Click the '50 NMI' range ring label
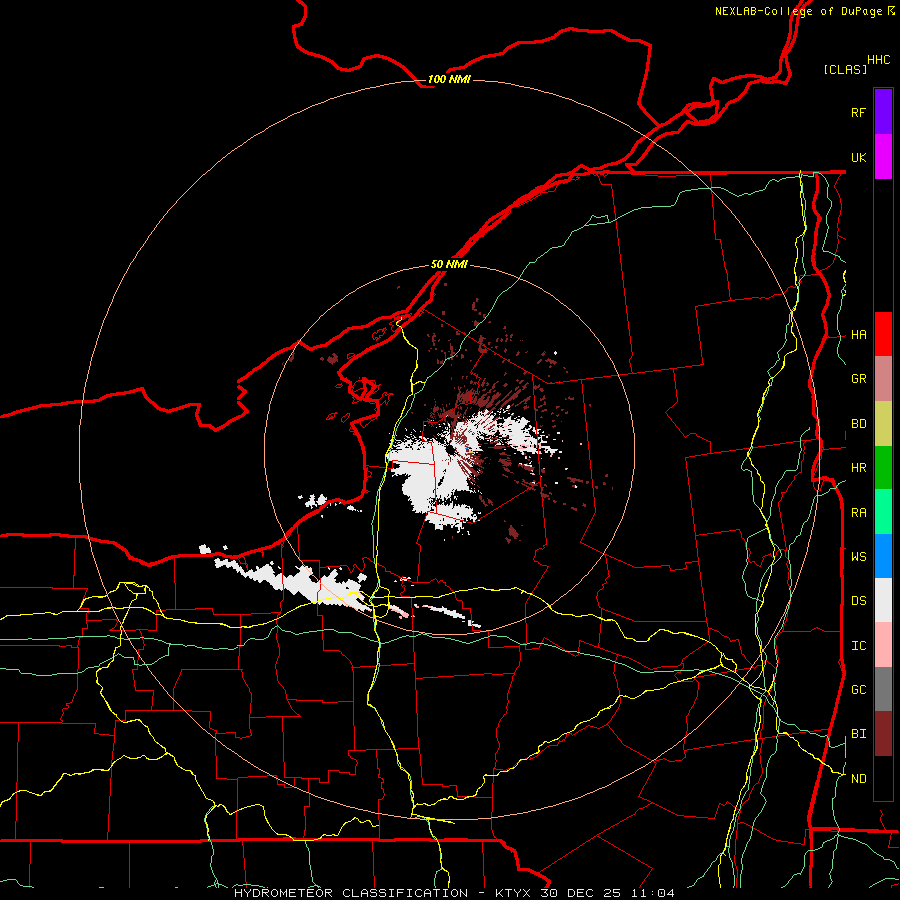 point(449,264)
